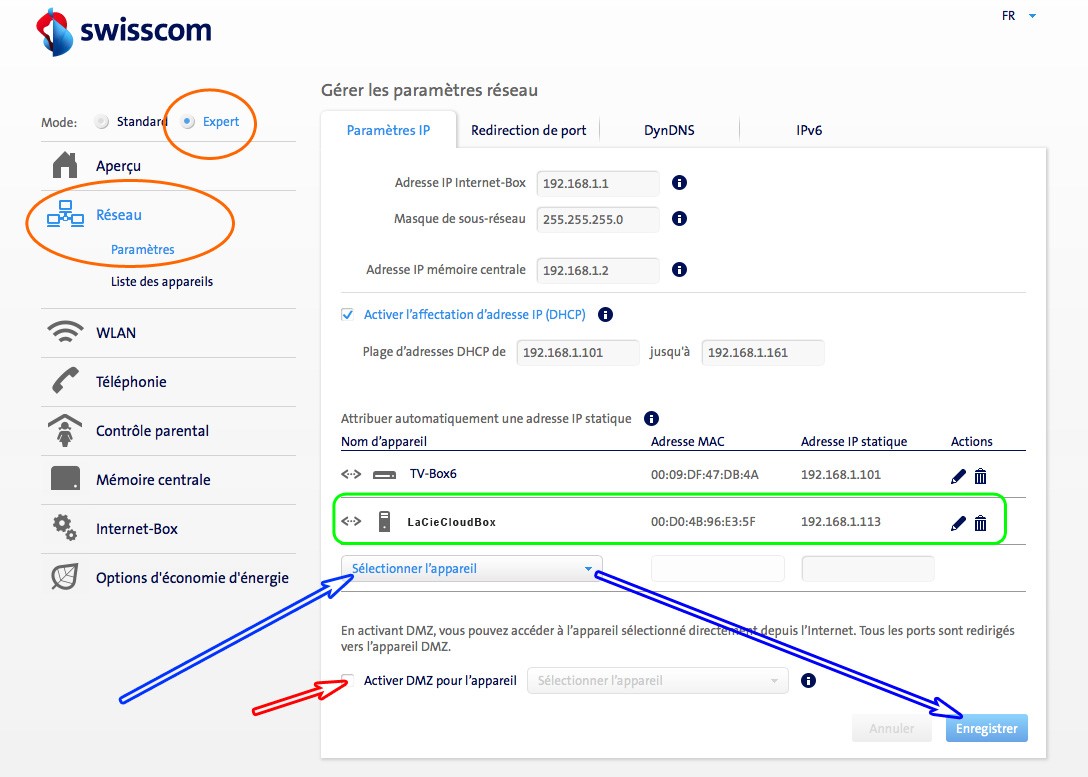
Task: Show info for Adresse IP Internet-Box
Action: click(x=679, y=183)
